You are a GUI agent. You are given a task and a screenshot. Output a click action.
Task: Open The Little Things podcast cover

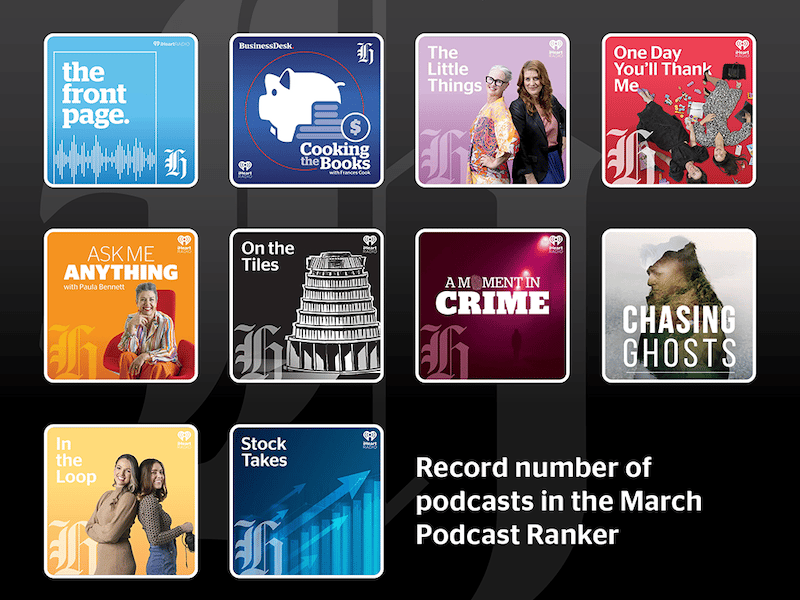point(492,110)
